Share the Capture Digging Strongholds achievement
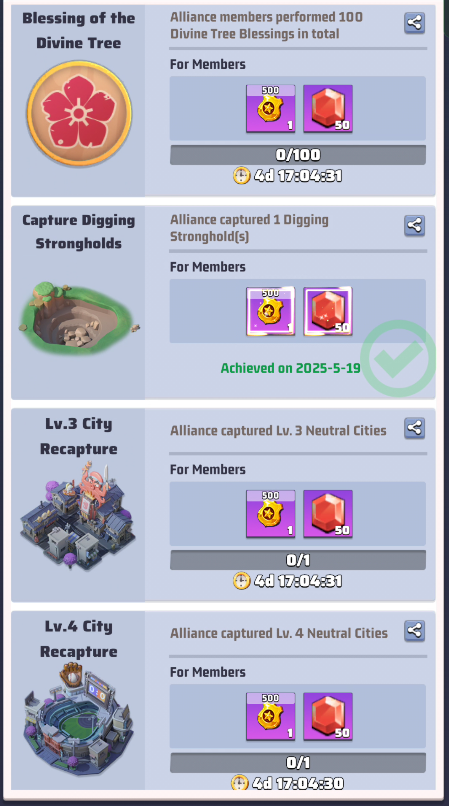Image resolution: width=449 pixels, height=806 pixels. click(415, 225)
